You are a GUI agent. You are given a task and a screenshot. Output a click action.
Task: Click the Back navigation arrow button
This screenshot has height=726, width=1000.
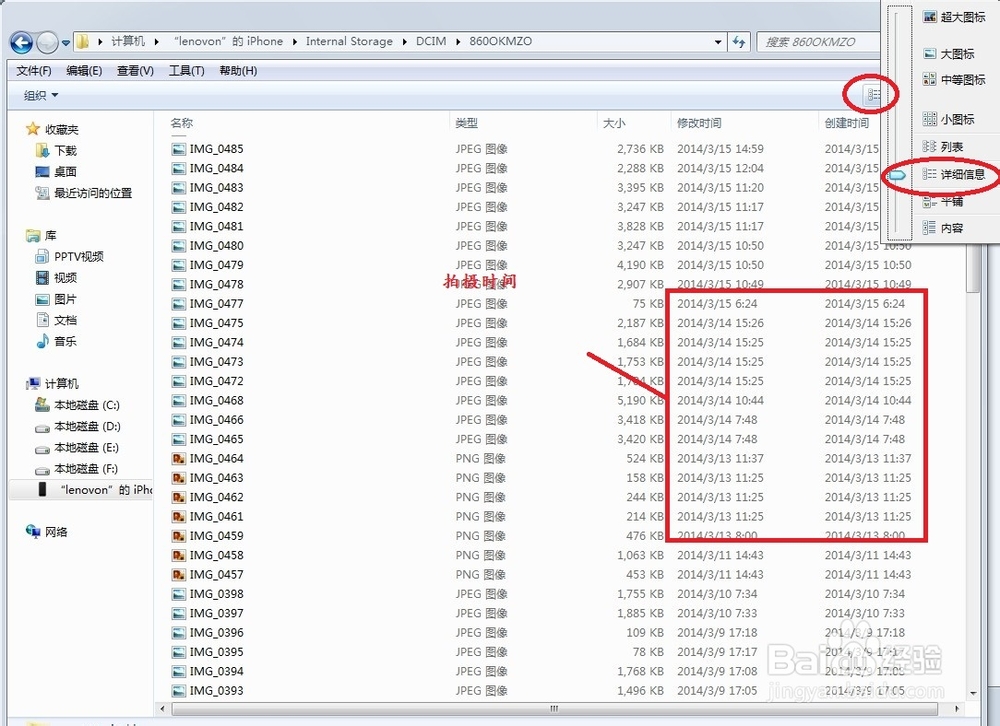pos(22,43)
